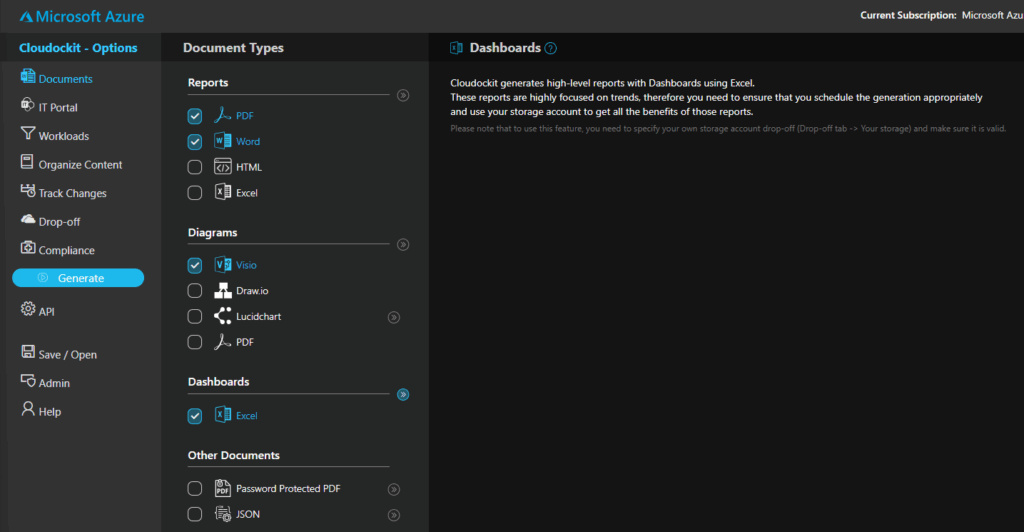Click the JSON document icon
This screenshot has width=1024, height=532.
222,514
